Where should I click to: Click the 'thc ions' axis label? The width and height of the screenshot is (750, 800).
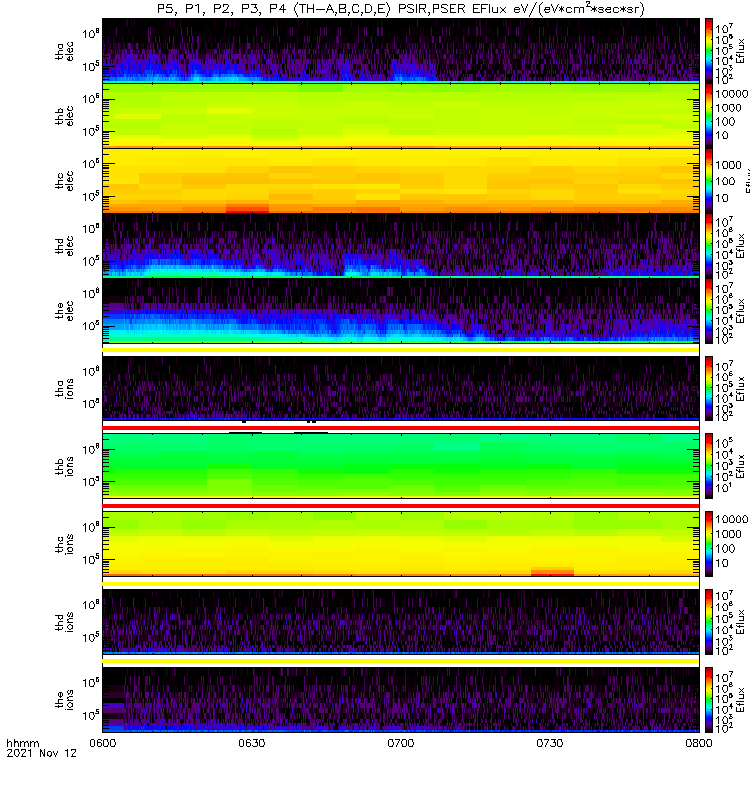click(x=64, y=544)
